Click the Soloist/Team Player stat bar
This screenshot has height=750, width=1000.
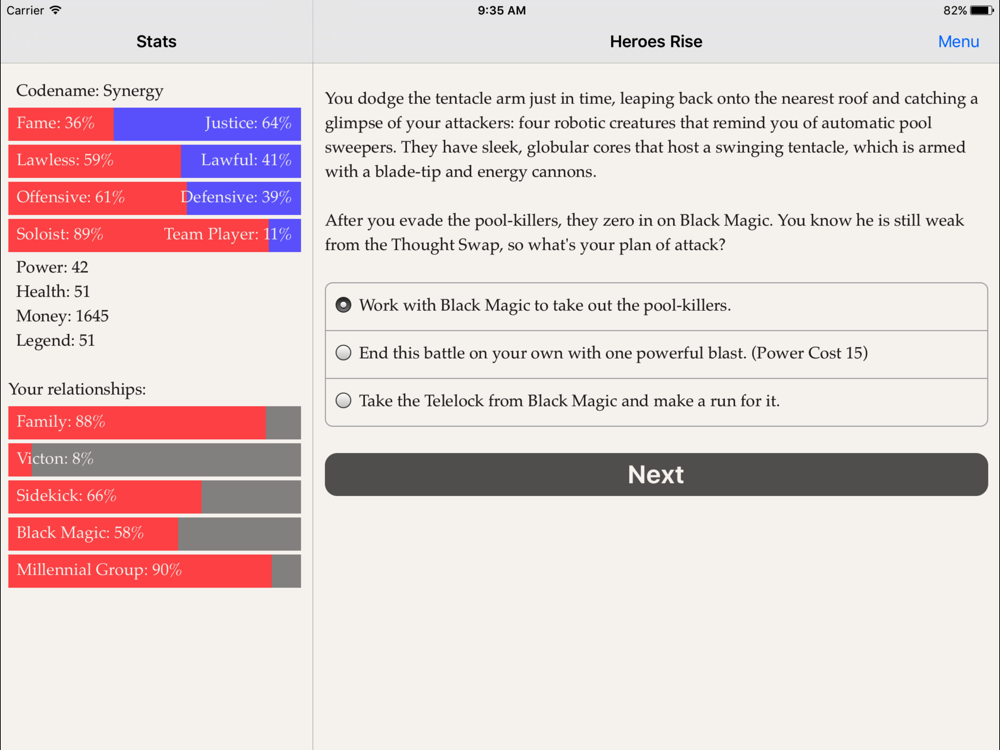click(x=154, y=235)
